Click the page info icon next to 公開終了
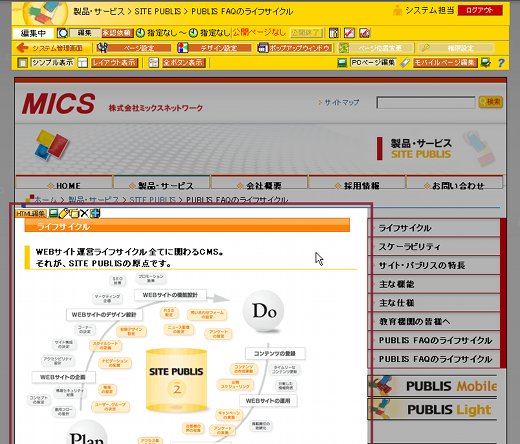This screenshot has width=520, height=444. click(334, 33)
